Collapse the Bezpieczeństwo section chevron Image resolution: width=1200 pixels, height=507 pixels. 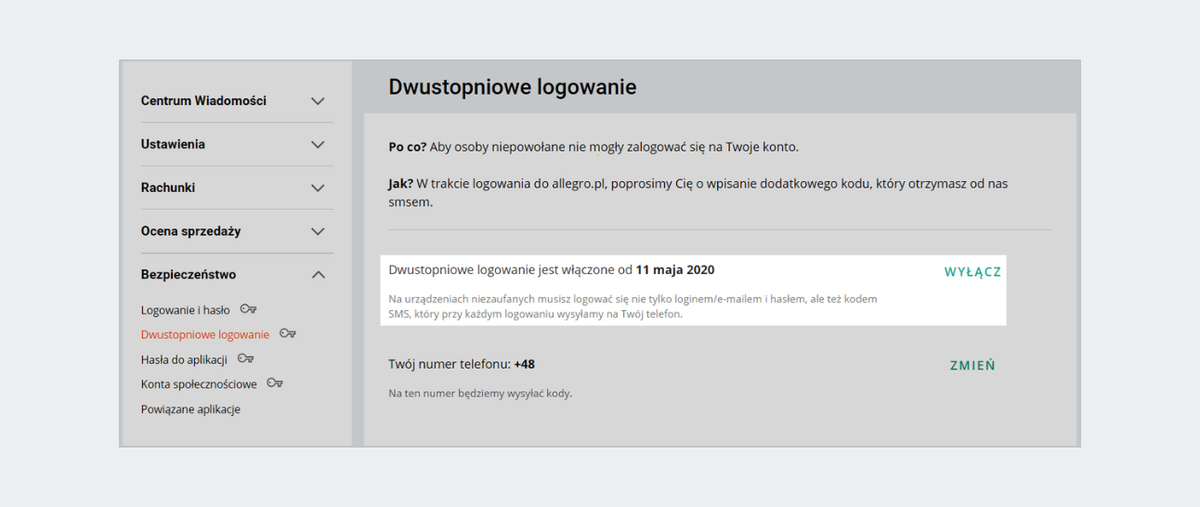click(318, 274)
